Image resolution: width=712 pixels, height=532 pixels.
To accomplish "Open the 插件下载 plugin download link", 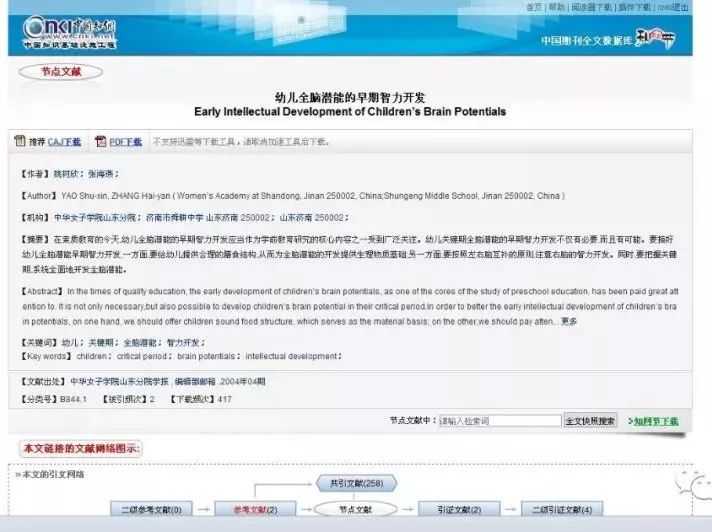I will point(633,7).
